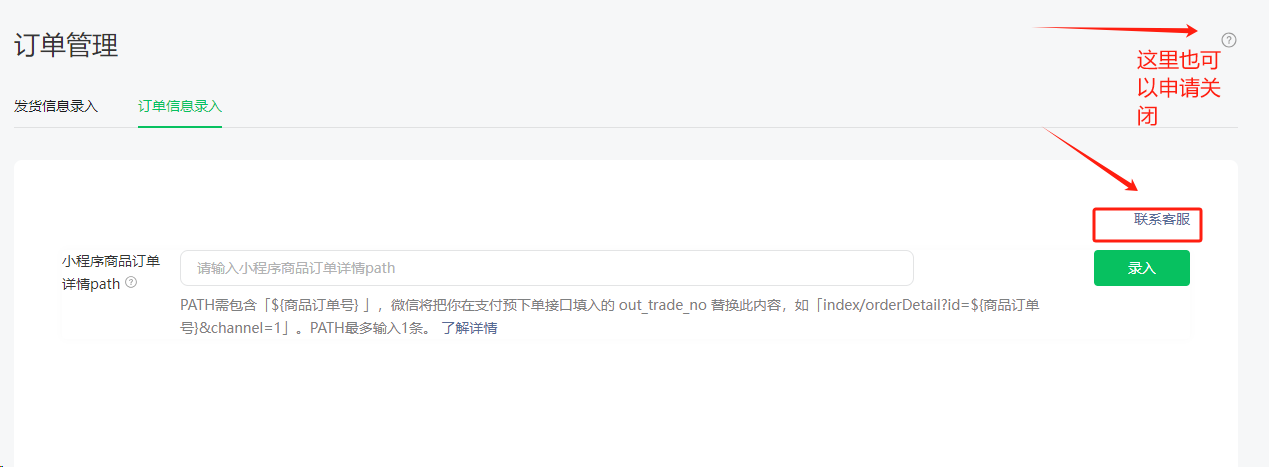Image resolution: width=1269 pixels, height=467 pixels.
Task: Click the 订单管理 page heading
Action: (66, 45)
